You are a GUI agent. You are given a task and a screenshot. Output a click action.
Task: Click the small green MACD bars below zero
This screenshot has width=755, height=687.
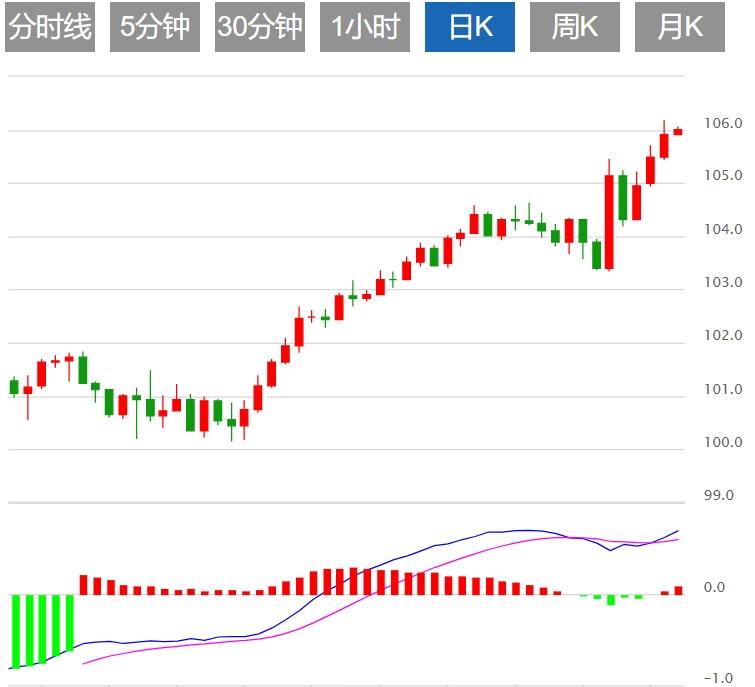click(x=611, y=600)
